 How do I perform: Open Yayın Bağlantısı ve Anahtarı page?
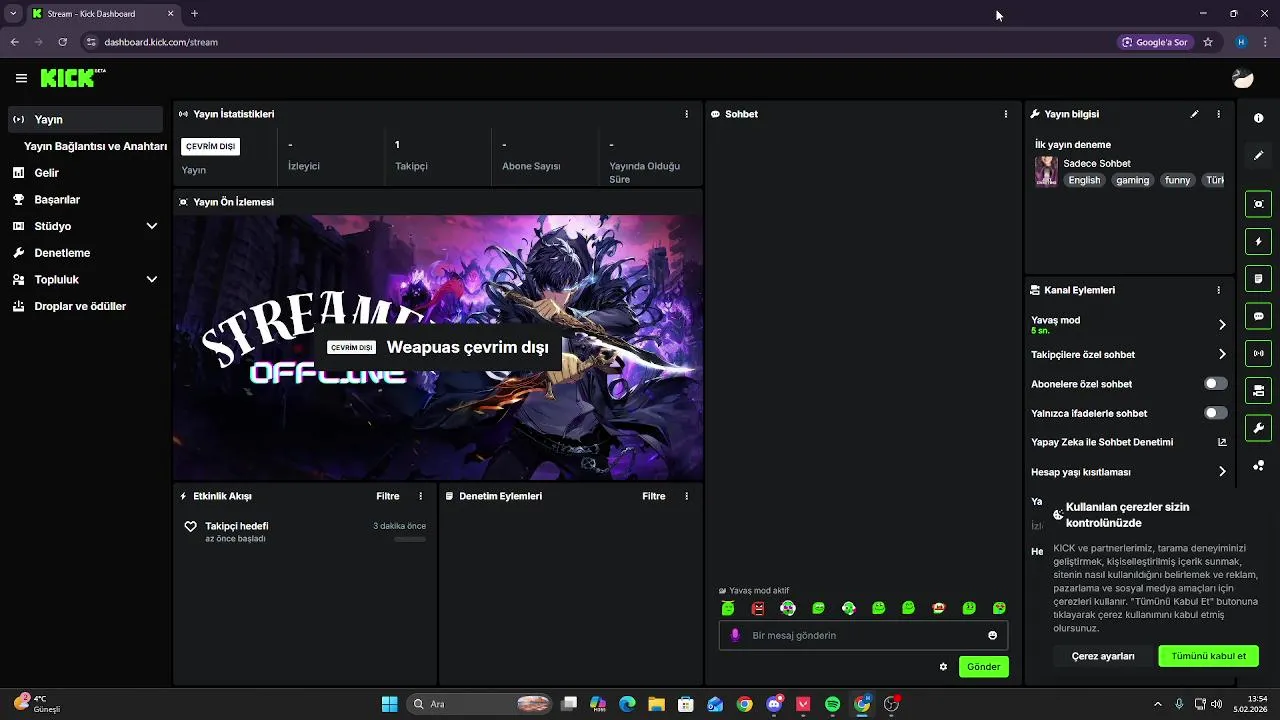pos(95,146)
